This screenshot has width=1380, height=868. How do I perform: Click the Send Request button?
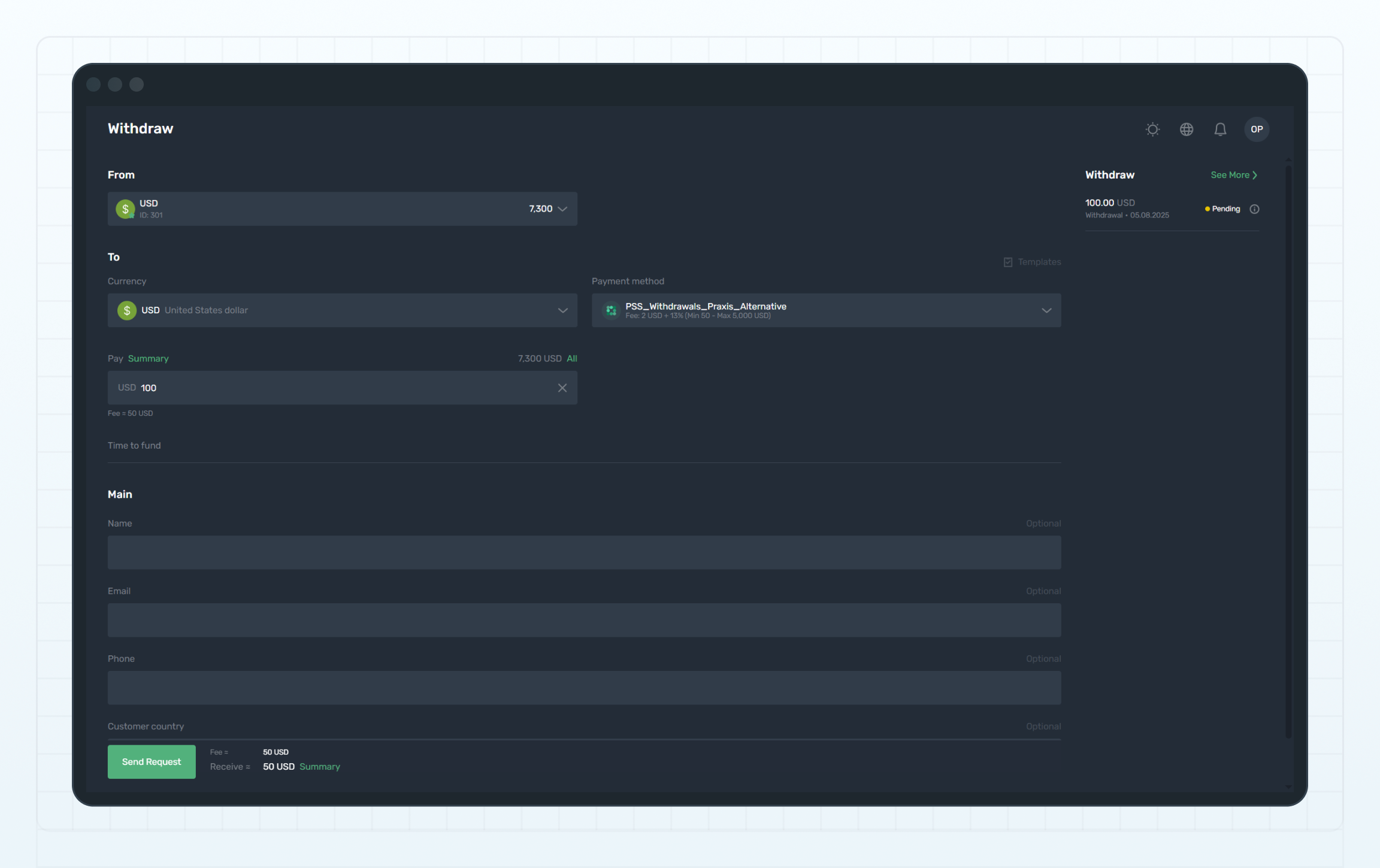[x=152, y=762]
